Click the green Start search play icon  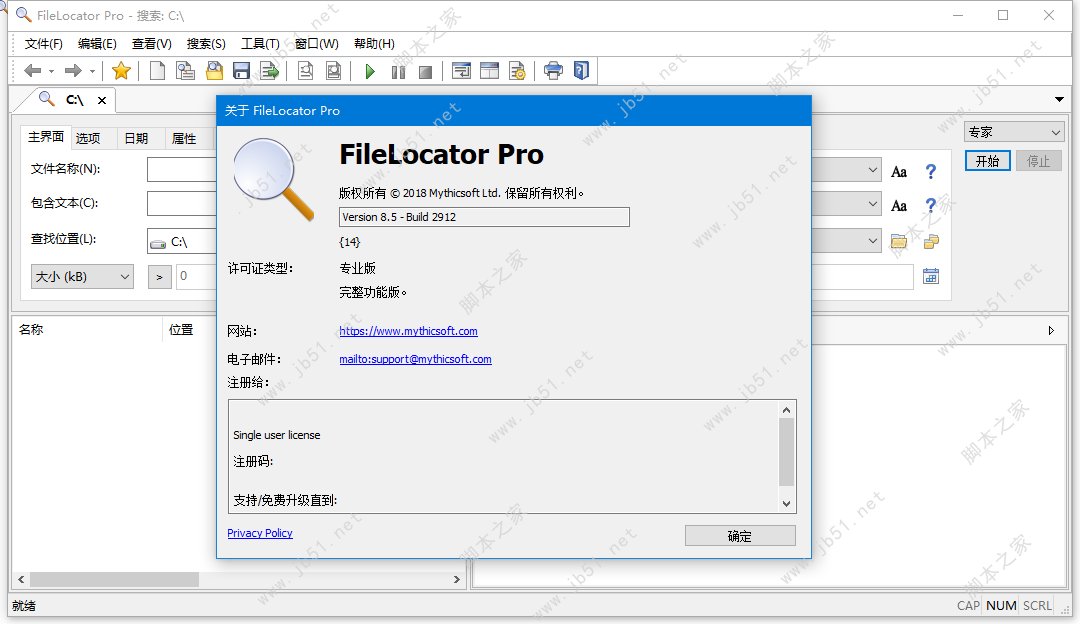tap(370, 71)
